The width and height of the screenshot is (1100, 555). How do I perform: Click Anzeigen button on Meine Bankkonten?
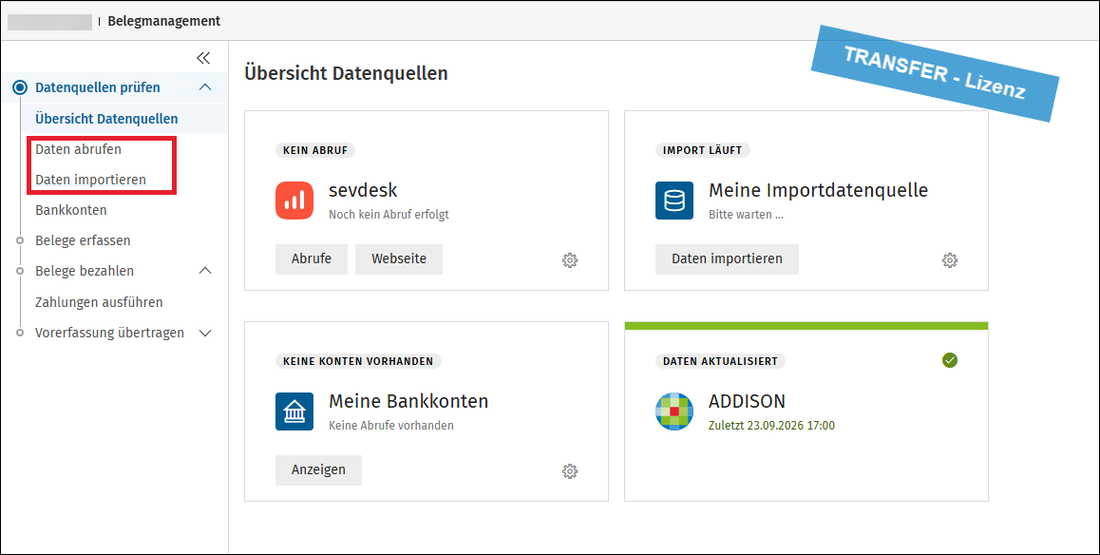coord(318,470)
